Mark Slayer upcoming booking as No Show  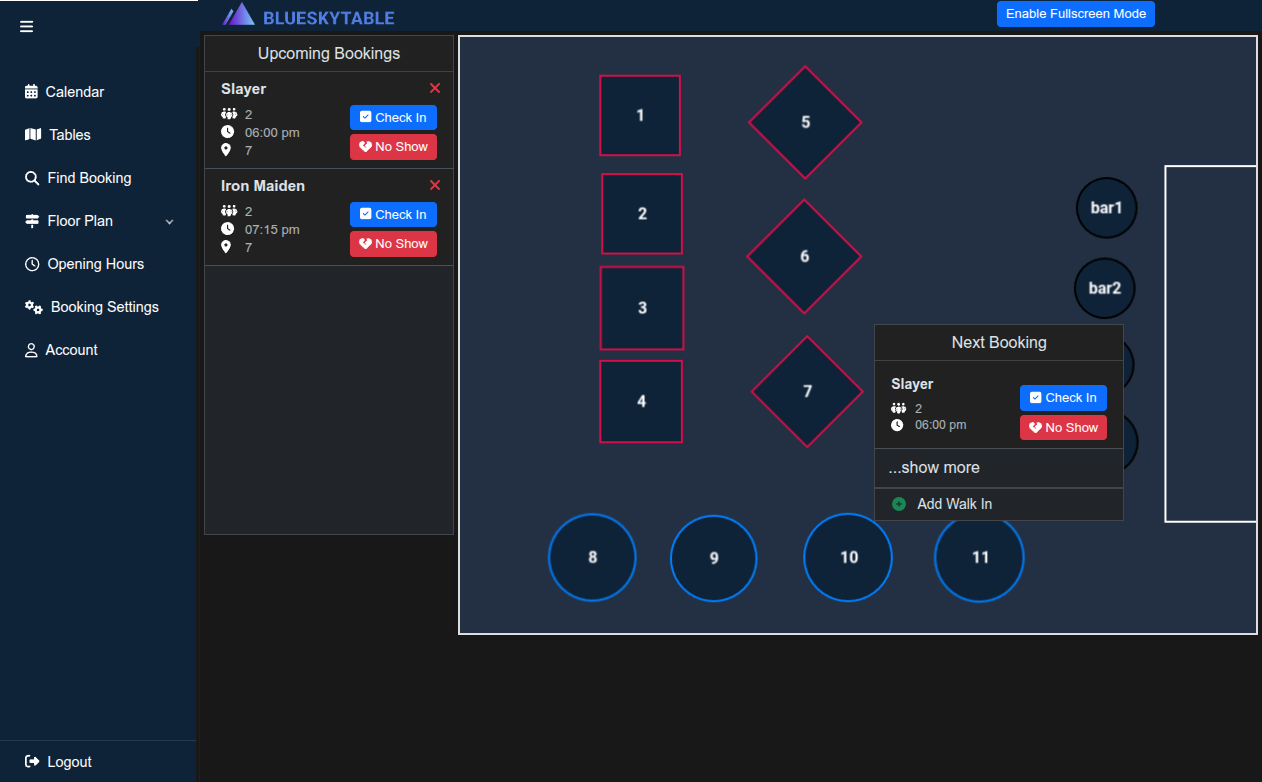click(x=393, y=147)
